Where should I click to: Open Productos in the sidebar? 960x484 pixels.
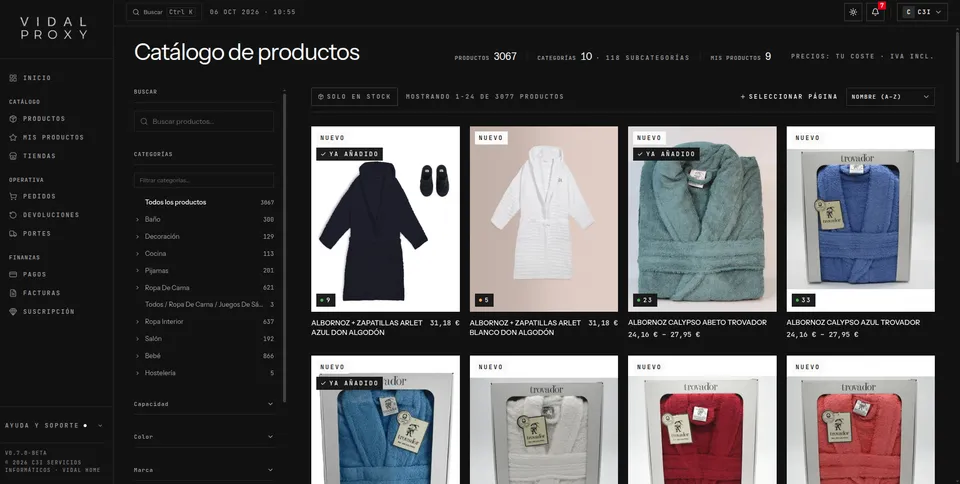click(43, 119)
